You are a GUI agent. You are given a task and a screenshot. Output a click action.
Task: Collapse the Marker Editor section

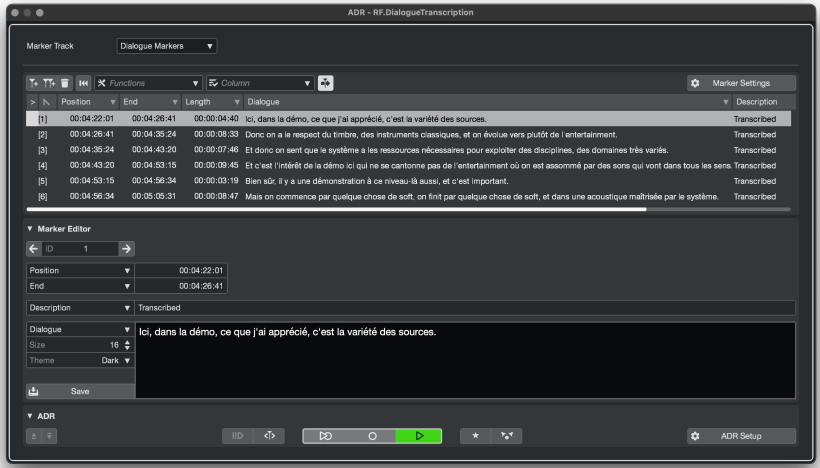click(30, 229)
